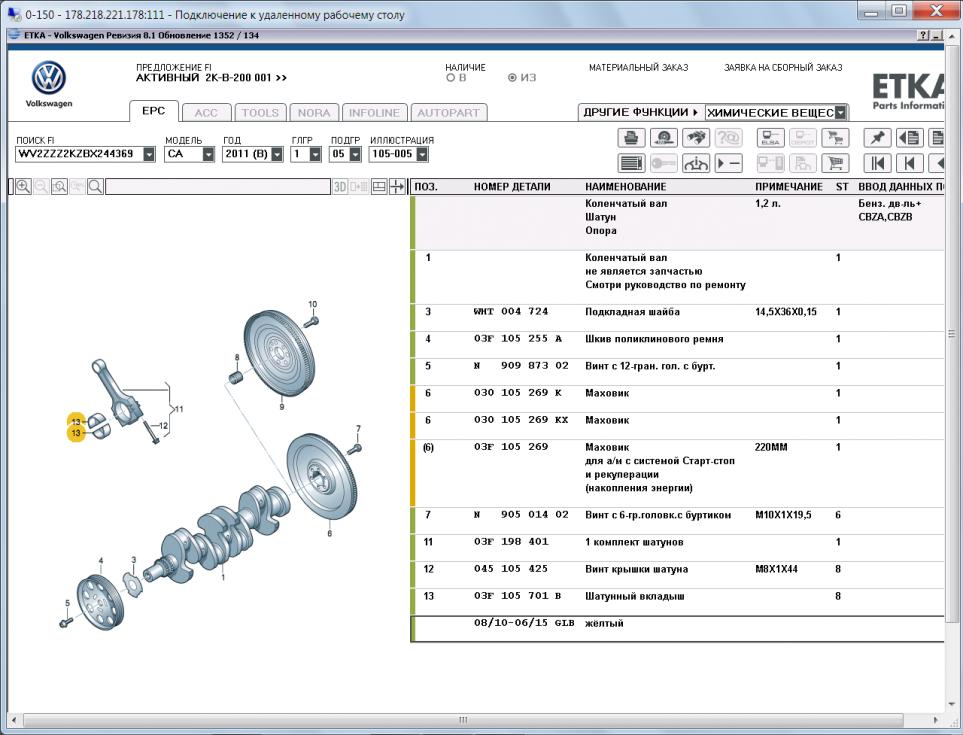963x735 pixels.
Task: Click the ПРИМЕЧАНИЕ column header
Action: tap(789, 187)
